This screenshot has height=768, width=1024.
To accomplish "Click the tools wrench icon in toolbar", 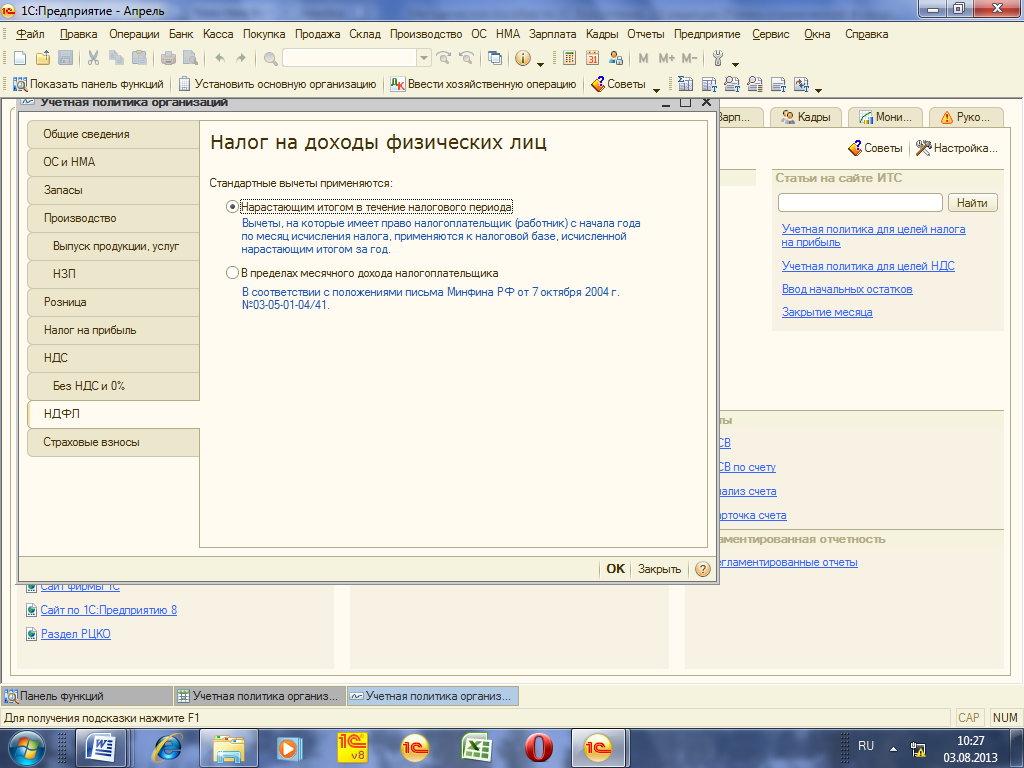I will coord(718,58).
